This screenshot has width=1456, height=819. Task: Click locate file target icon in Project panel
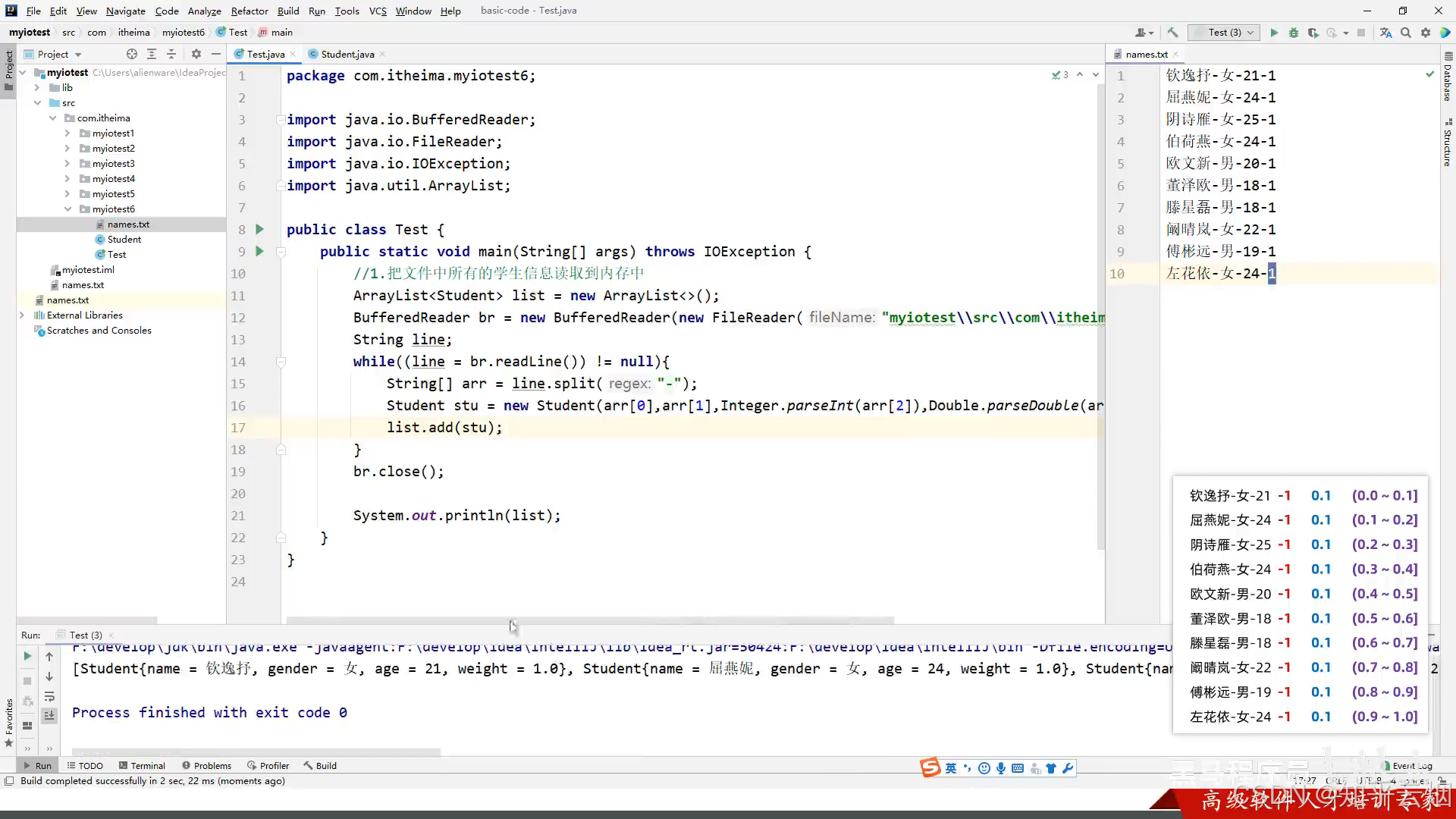(x=132, y=54)
